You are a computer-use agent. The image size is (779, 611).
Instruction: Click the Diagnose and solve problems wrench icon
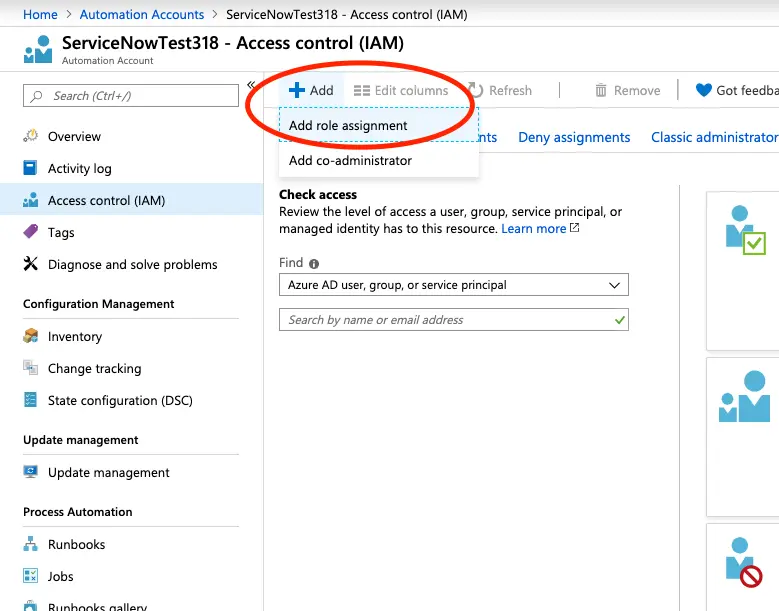pos(30,264)
